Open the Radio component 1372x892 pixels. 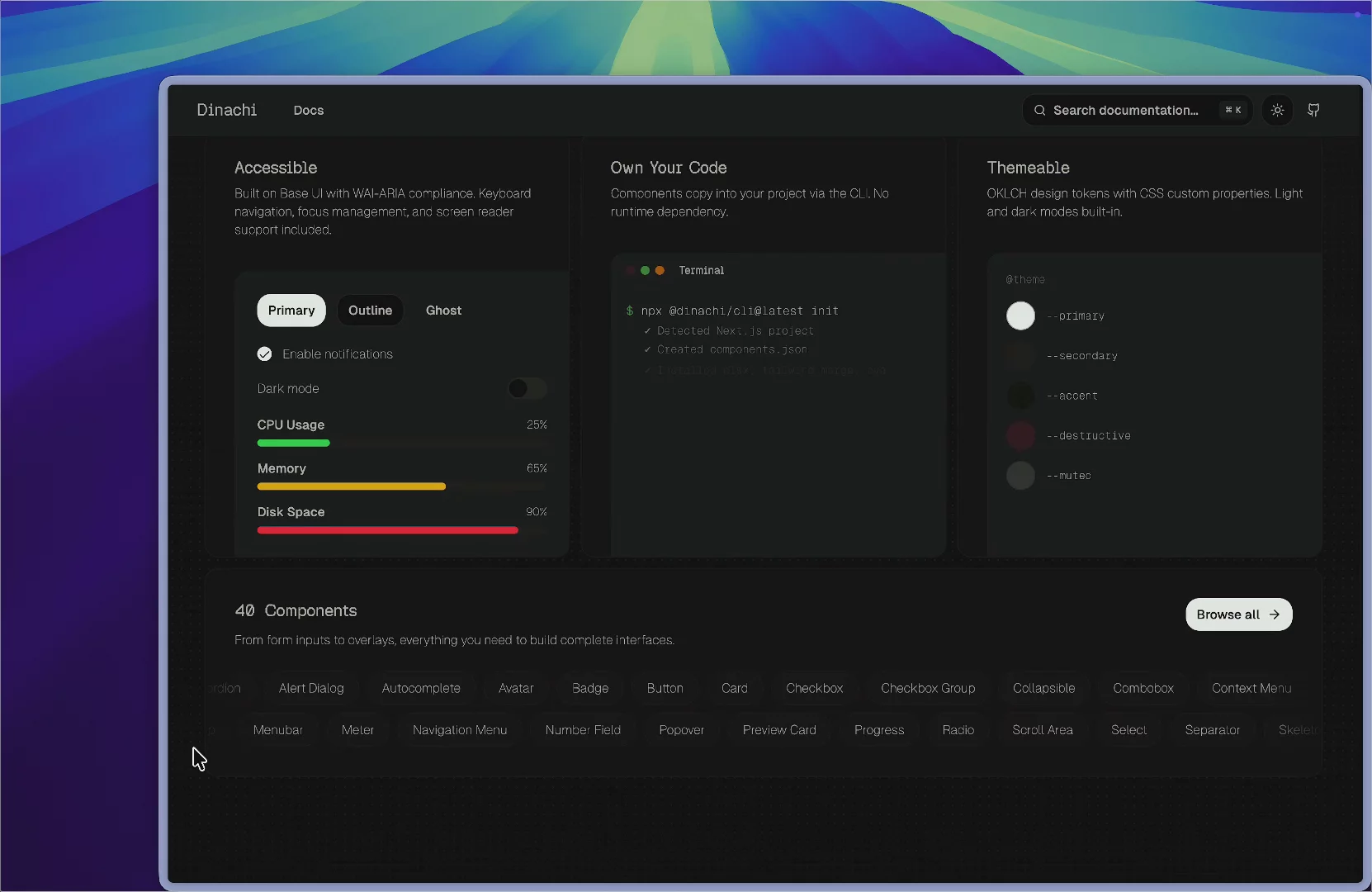click(958, 730)
